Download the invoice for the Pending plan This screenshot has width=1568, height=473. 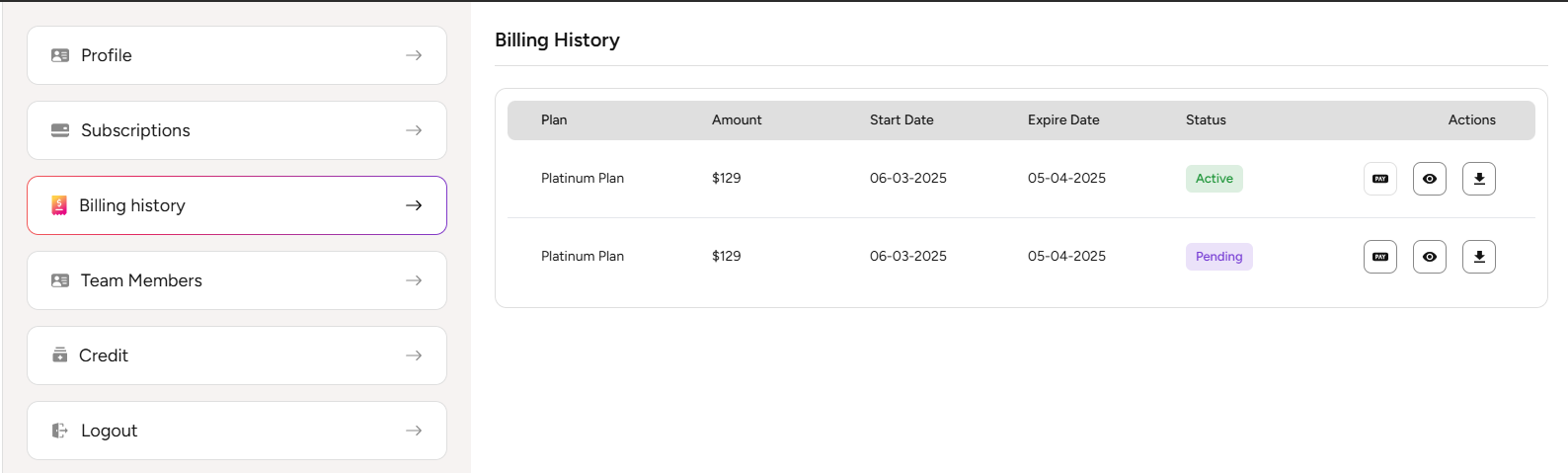click(x=1479, y=257)
